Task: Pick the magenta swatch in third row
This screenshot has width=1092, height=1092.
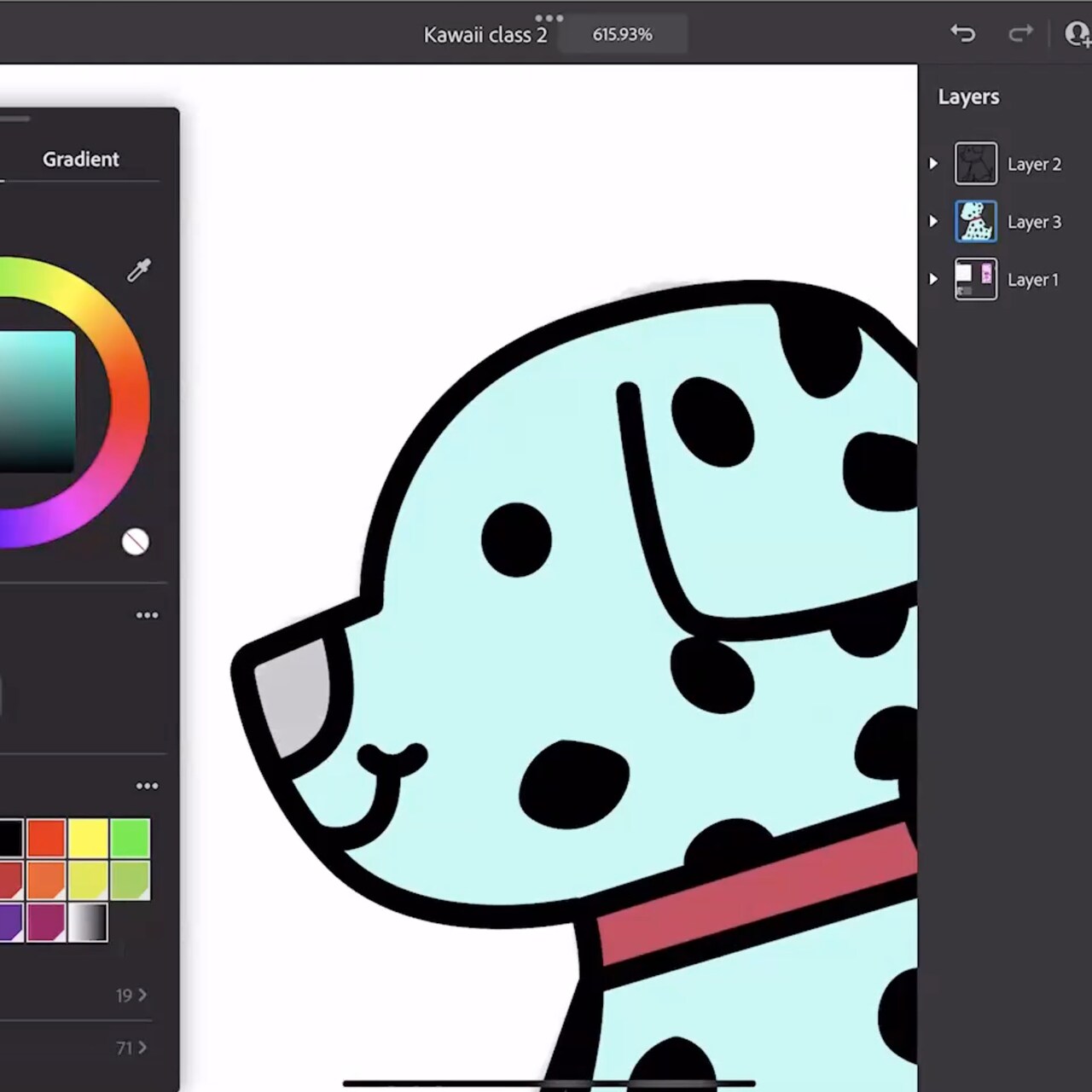Action: [x=46, y=922]
